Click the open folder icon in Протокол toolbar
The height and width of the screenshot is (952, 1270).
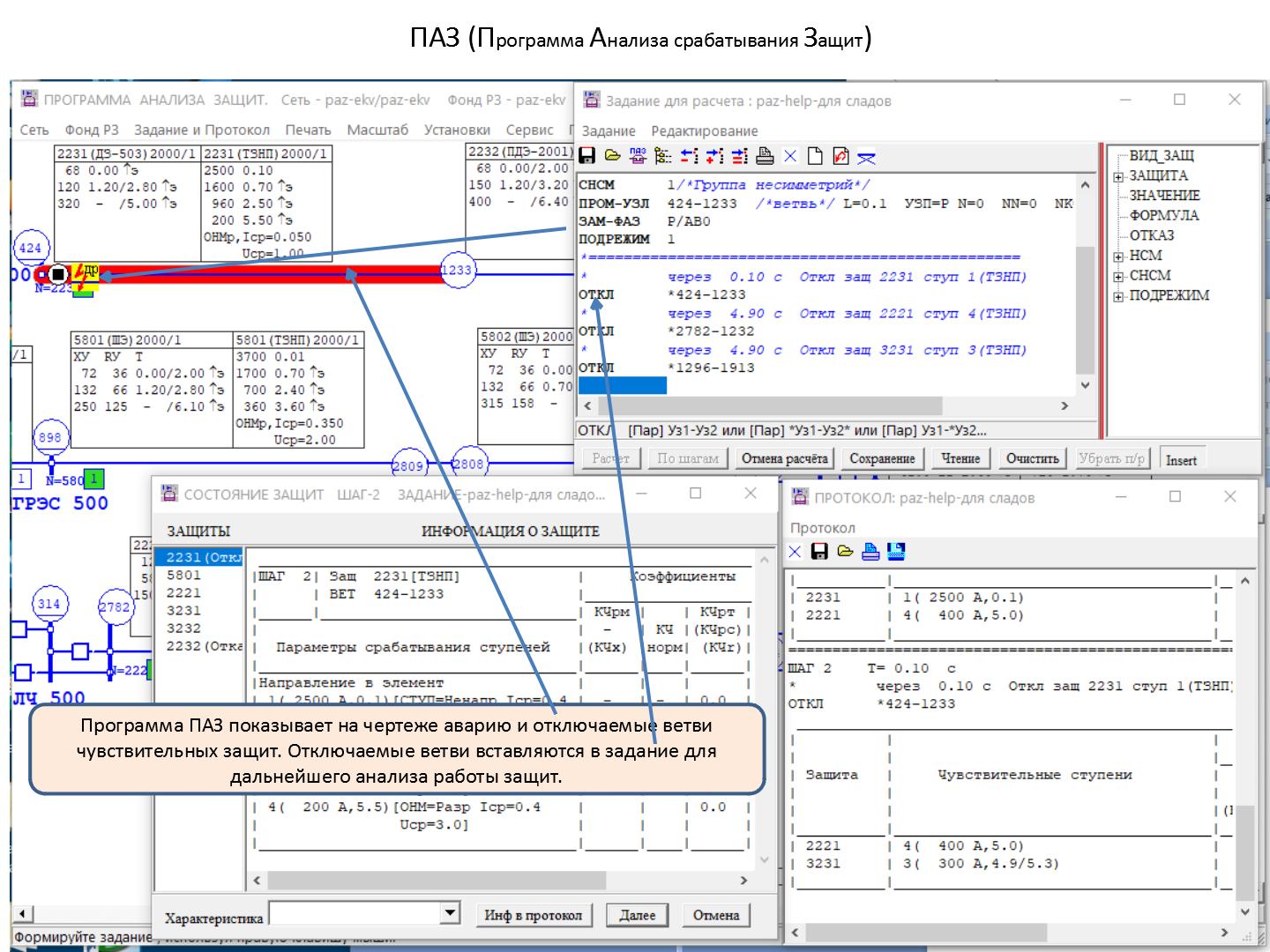point(845,552)
